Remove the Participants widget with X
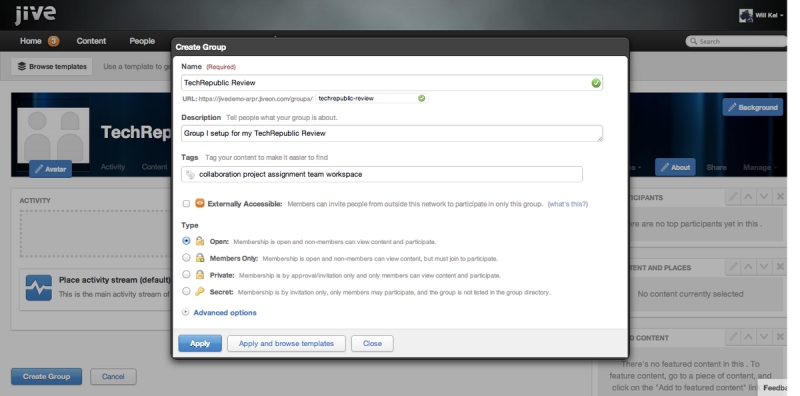The height and width of the screenshot is (396, 800). pos(780,197)
